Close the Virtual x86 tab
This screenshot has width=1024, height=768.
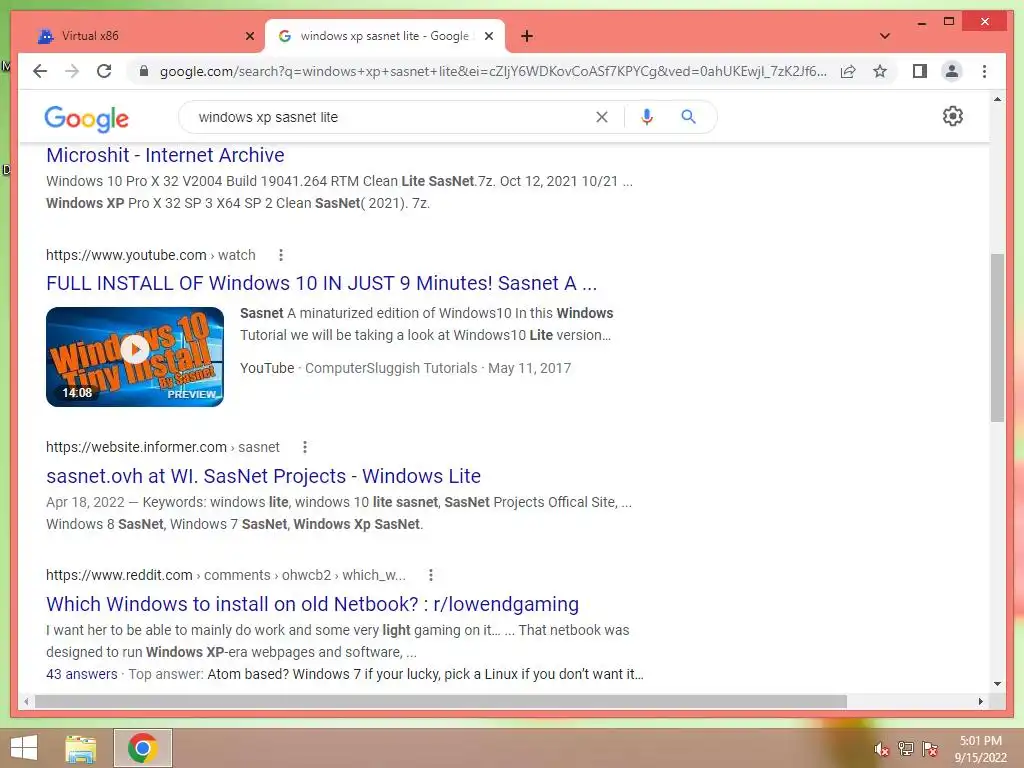(x=249, y=36)
